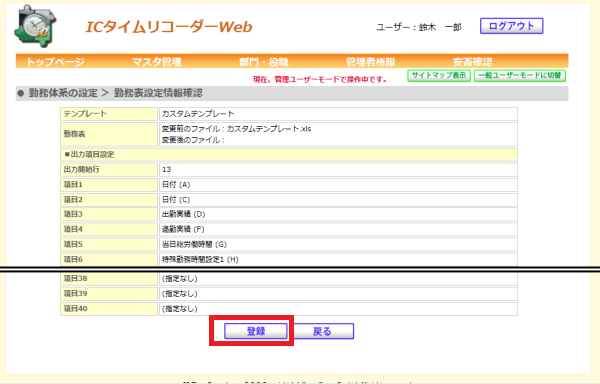Log out with the ログアウト button

511,26
